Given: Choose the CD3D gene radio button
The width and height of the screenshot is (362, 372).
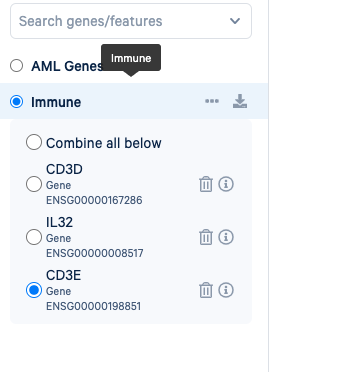Looking at the screenshot, I should (34, 184).
